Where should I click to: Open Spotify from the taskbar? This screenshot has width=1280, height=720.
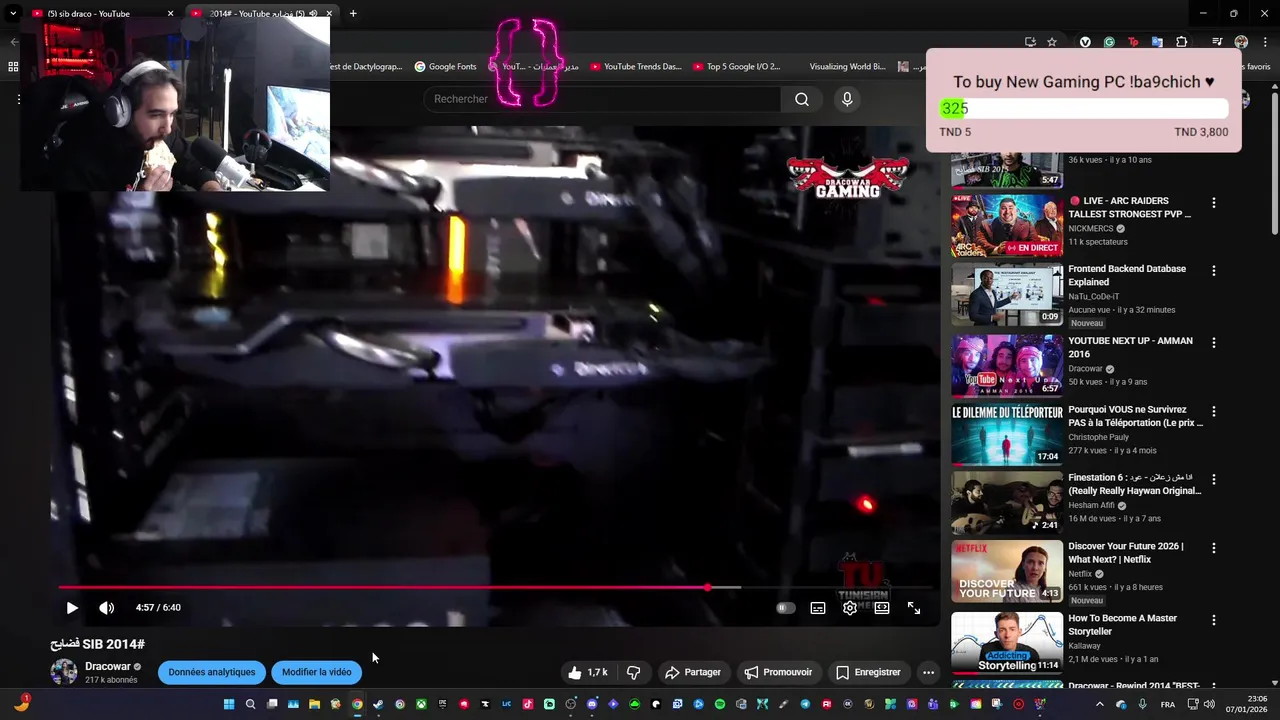720,704
